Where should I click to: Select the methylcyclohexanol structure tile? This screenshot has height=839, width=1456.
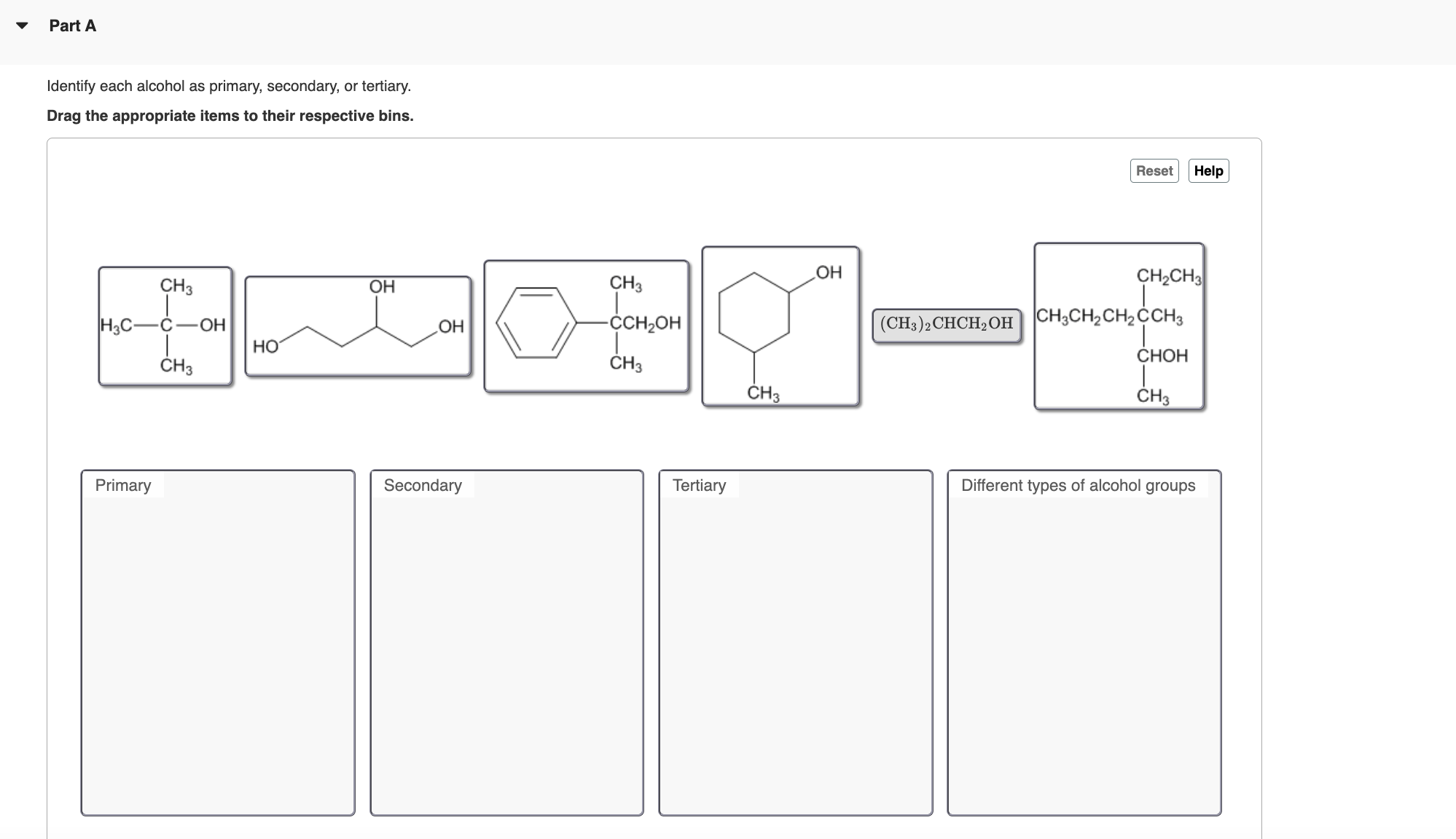780,326
